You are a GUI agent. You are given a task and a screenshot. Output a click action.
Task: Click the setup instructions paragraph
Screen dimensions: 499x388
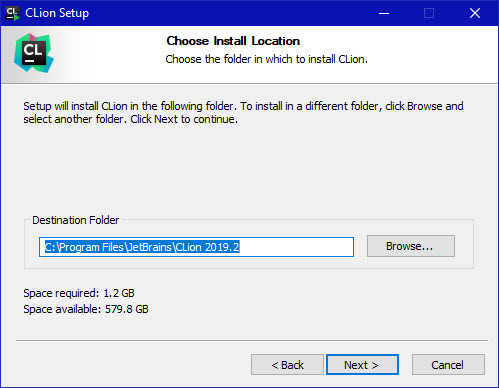pos(243,113)
